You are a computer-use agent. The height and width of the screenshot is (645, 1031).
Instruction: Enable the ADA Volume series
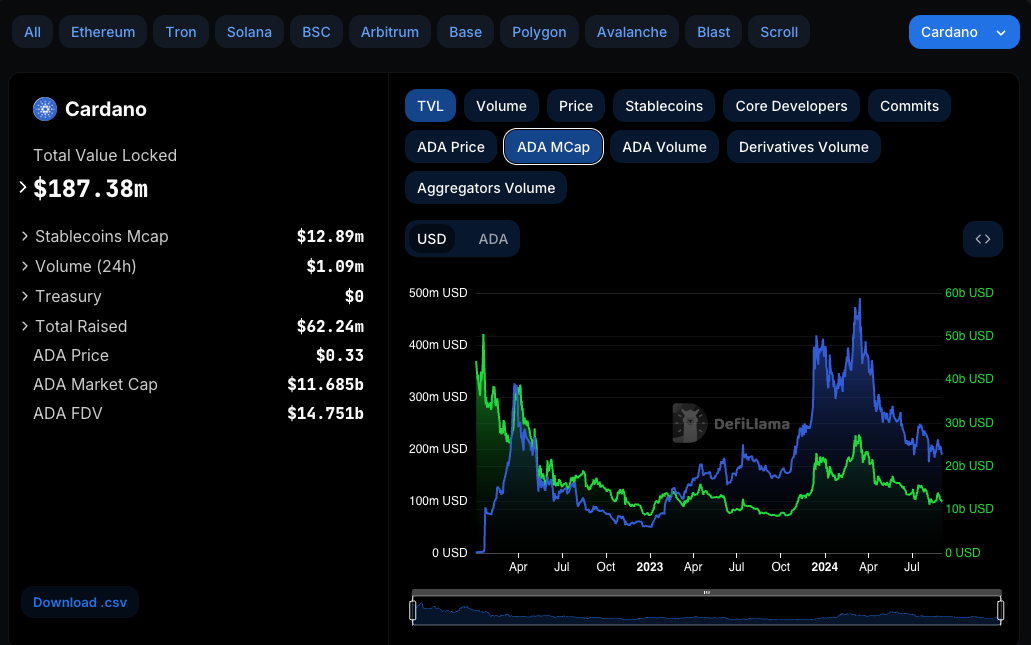[665, 147]
